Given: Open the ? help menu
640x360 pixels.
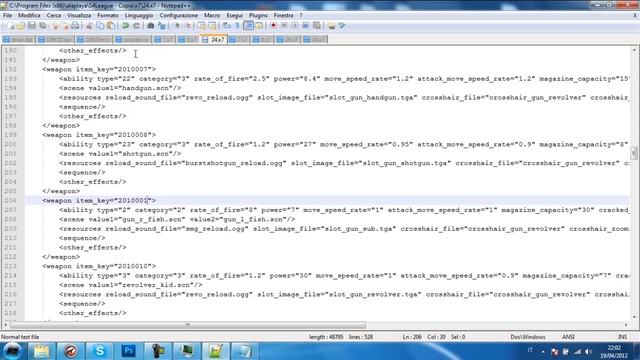Looking at the screenshot, I should [x=301, y=16].
